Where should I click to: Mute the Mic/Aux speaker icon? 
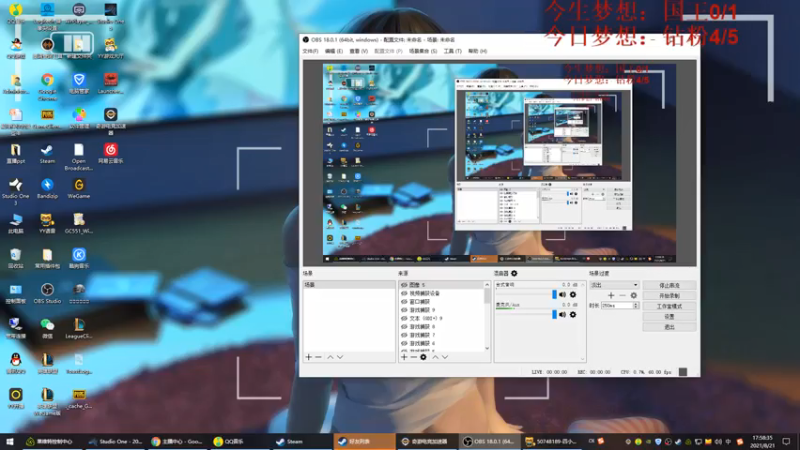coord(562,315)
